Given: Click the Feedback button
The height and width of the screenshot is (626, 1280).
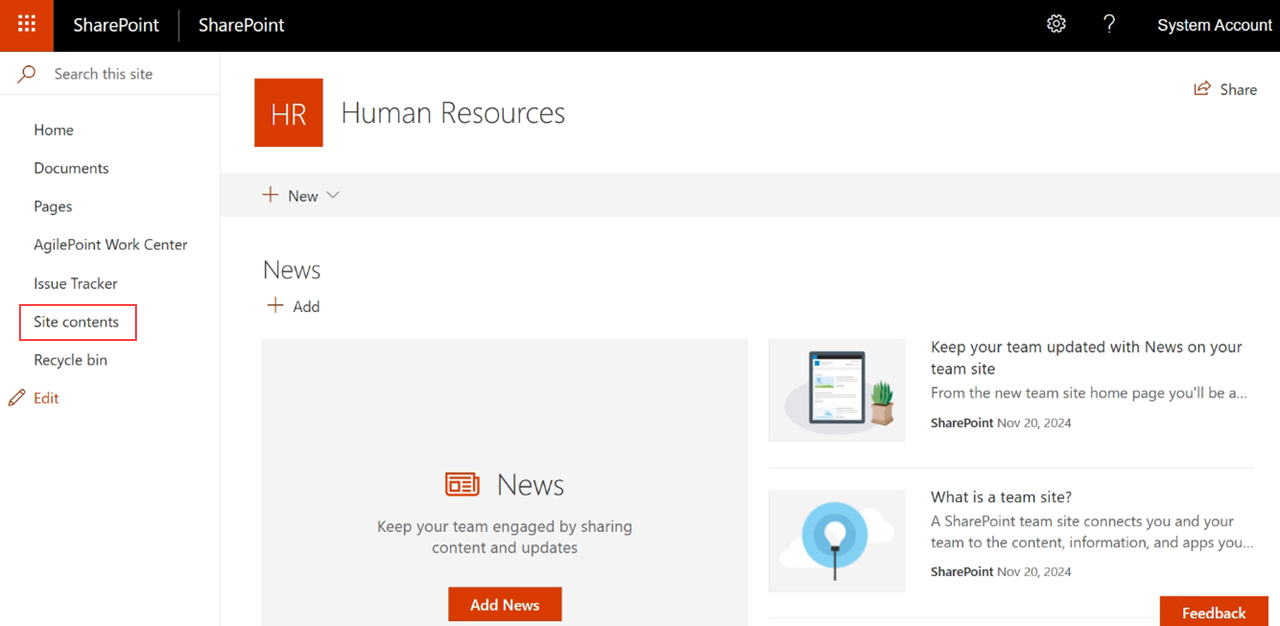Looking at the screenshot, I should pyautogui.click(x=1214, y=612).
